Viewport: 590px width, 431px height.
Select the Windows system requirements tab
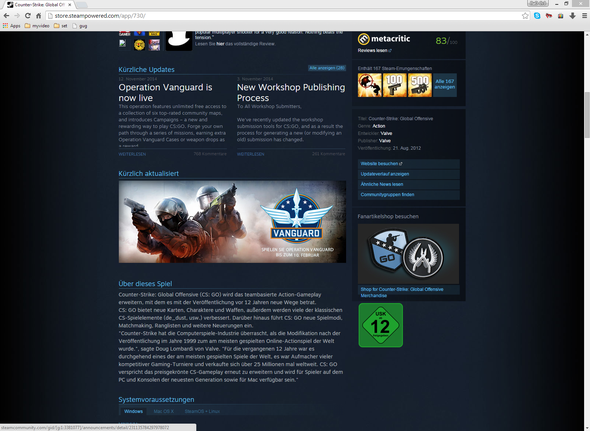click(x=133, y=411)
